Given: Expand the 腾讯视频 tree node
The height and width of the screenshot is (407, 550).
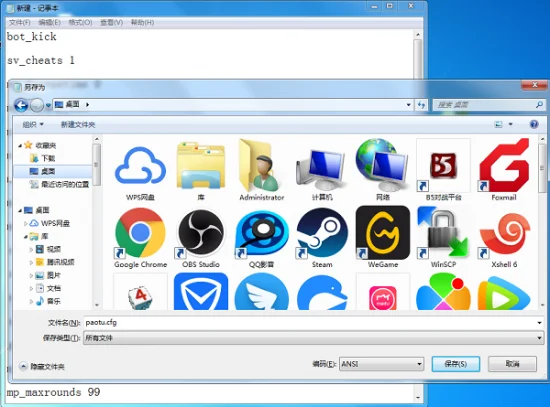Looking at the screenshot, I should point(31,262).
